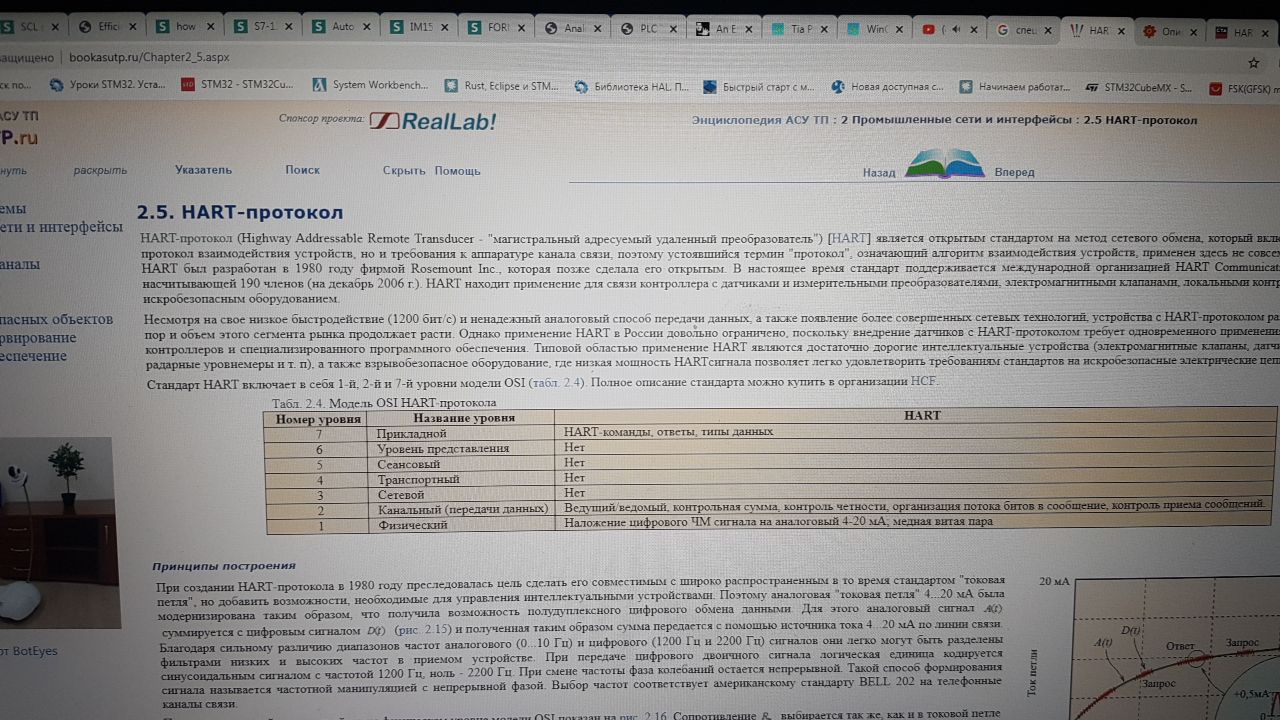Viewport: 1280px width, 720px height.
Task: Click the Принципы построения subheading
Action: (x=224, y=566)
